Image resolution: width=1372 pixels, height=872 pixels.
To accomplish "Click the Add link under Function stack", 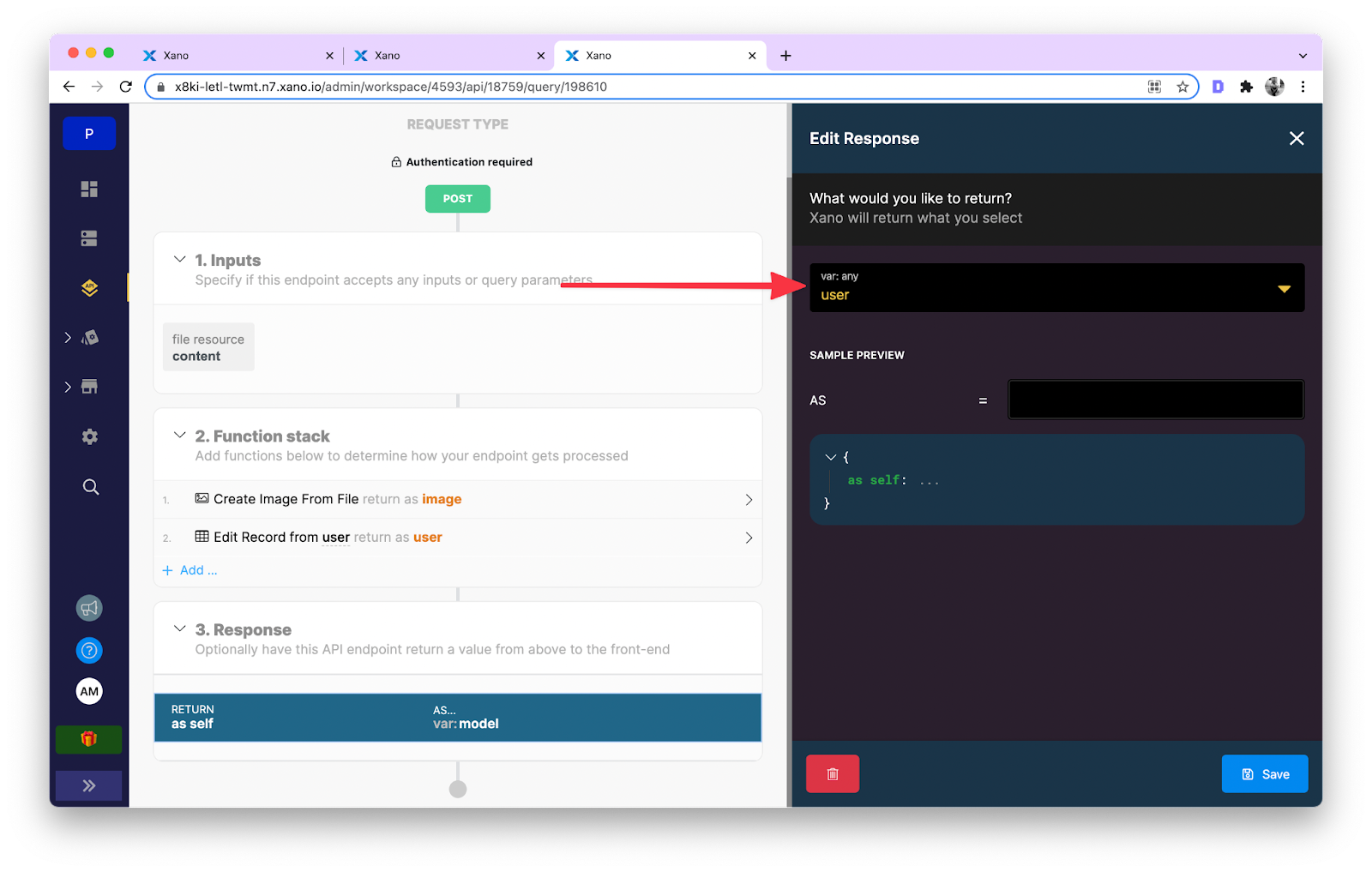I will point(190,569).
